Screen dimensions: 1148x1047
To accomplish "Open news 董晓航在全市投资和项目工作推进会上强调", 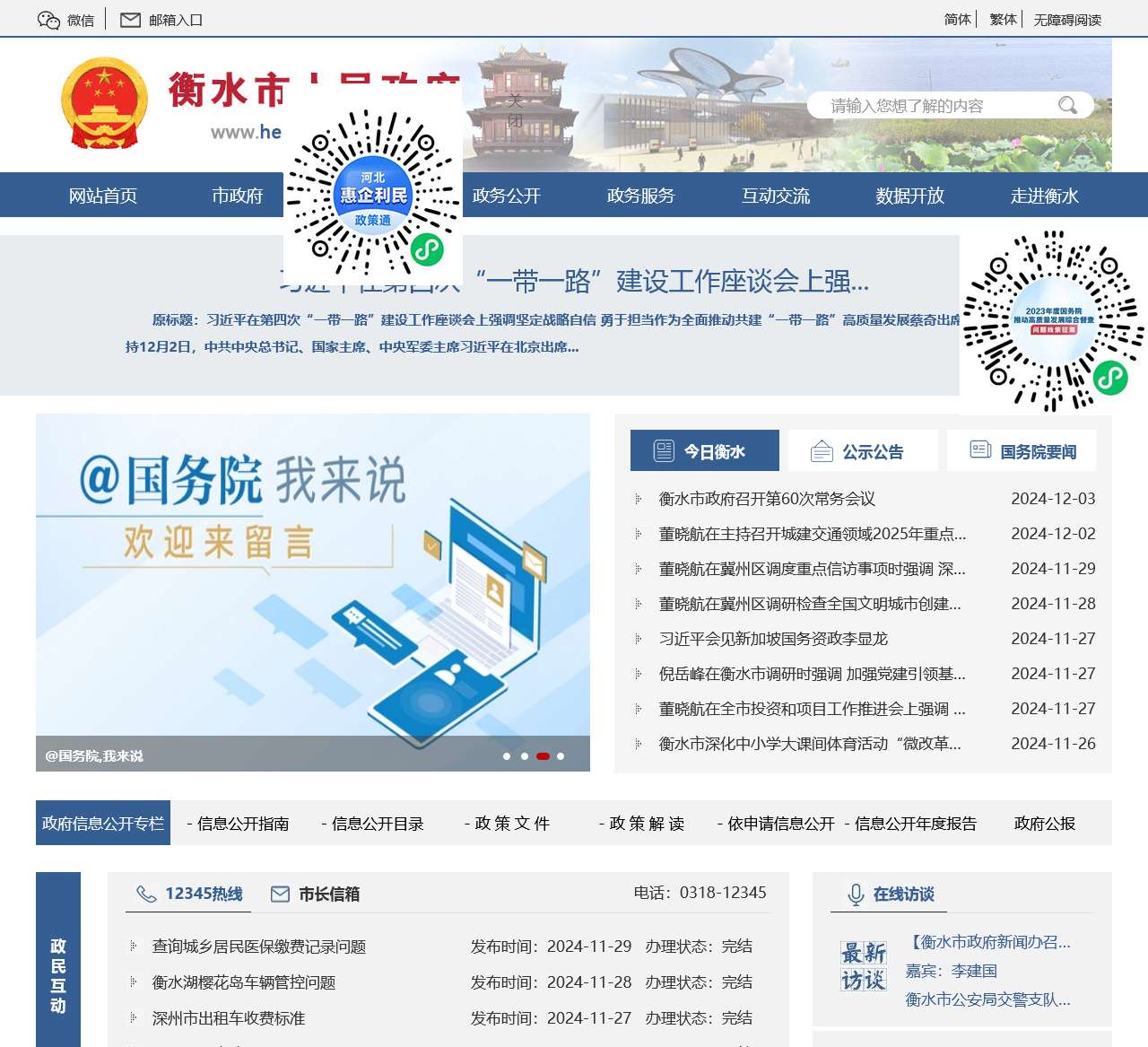I will (813, 709).
